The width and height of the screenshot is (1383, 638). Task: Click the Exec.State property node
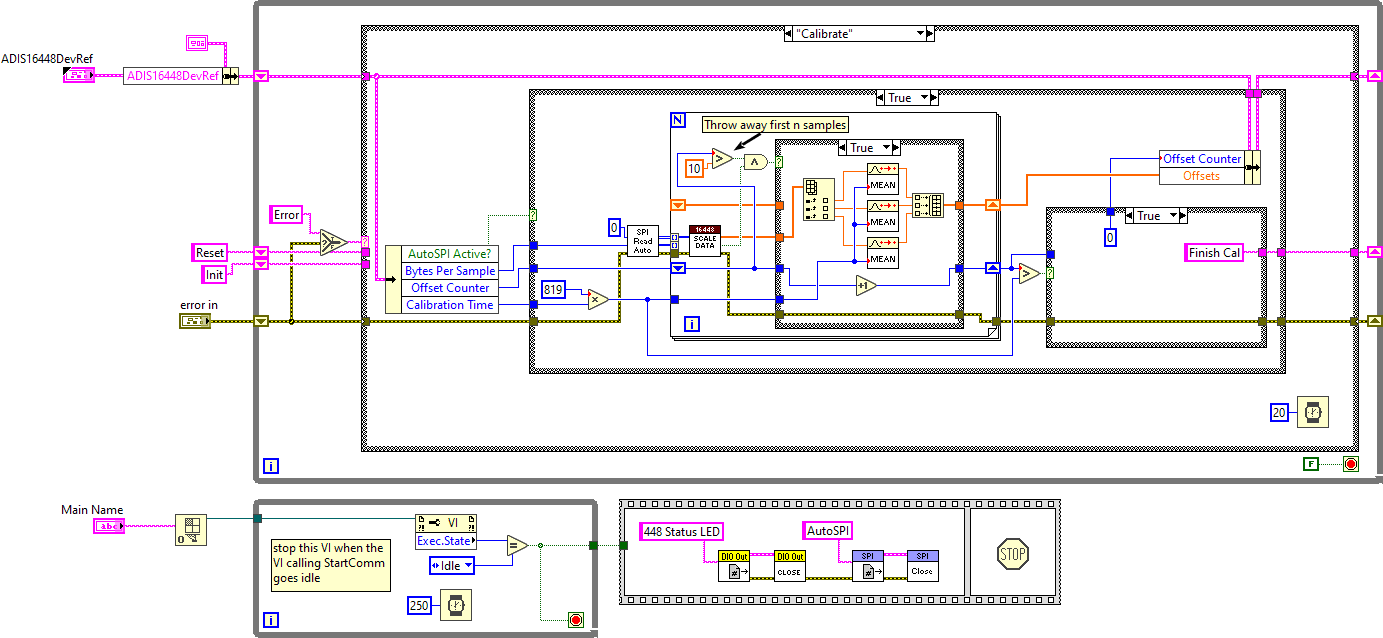446,541
